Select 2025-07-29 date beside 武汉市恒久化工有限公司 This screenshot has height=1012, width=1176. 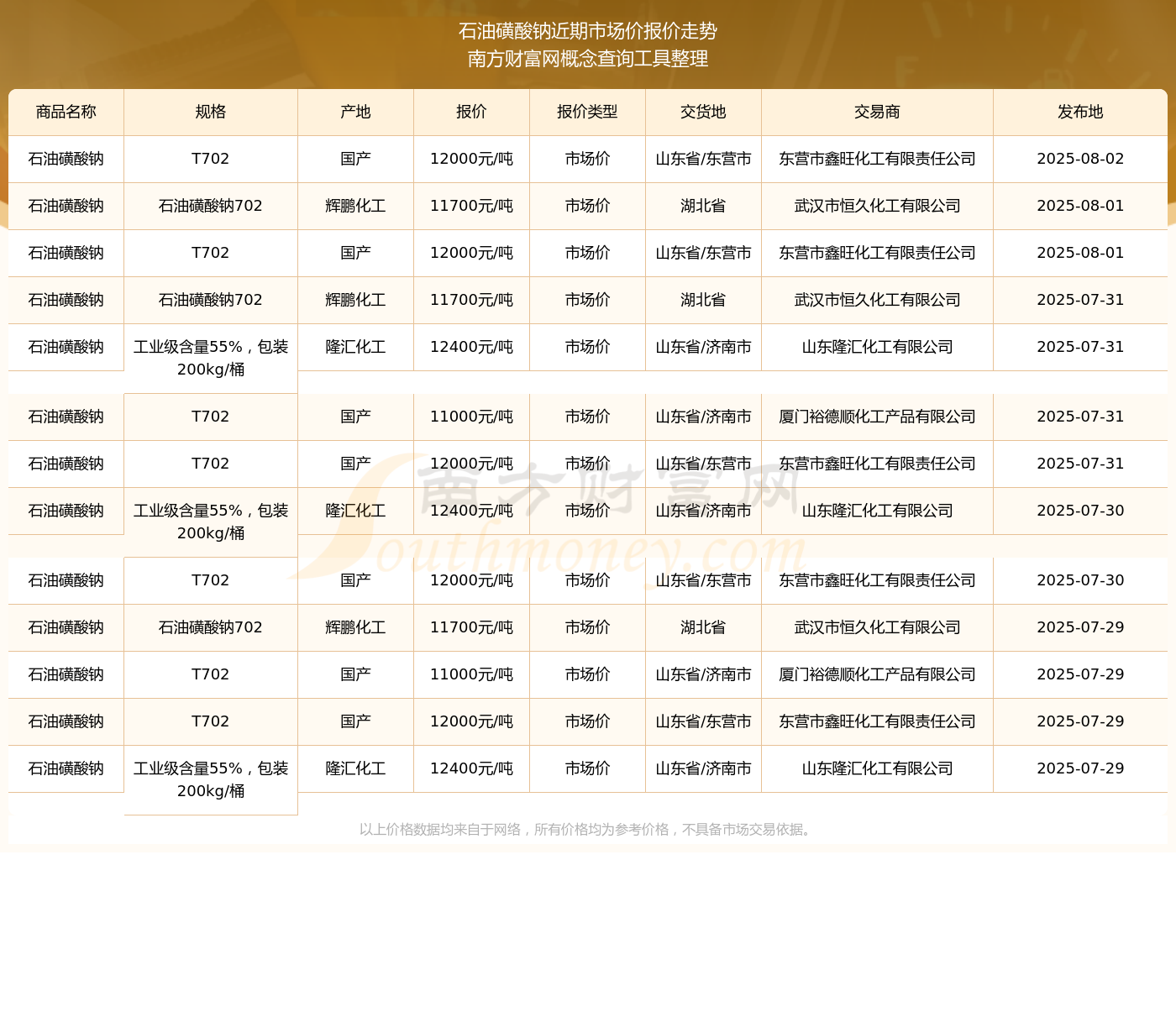point(1080,627)
